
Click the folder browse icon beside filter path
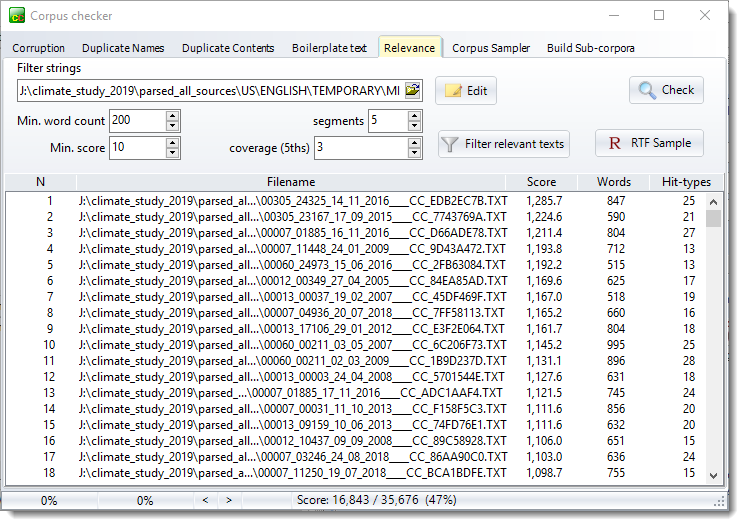tap(413, 91)
